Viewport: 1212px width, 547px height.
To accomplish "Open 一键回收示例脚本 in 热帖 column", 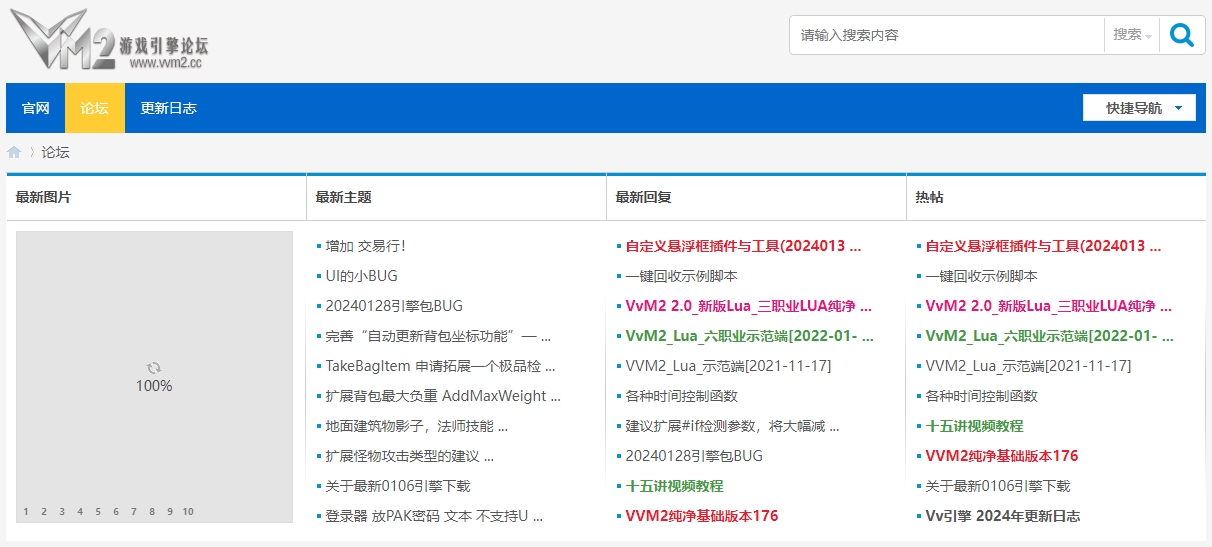I will tap(982, 276).
